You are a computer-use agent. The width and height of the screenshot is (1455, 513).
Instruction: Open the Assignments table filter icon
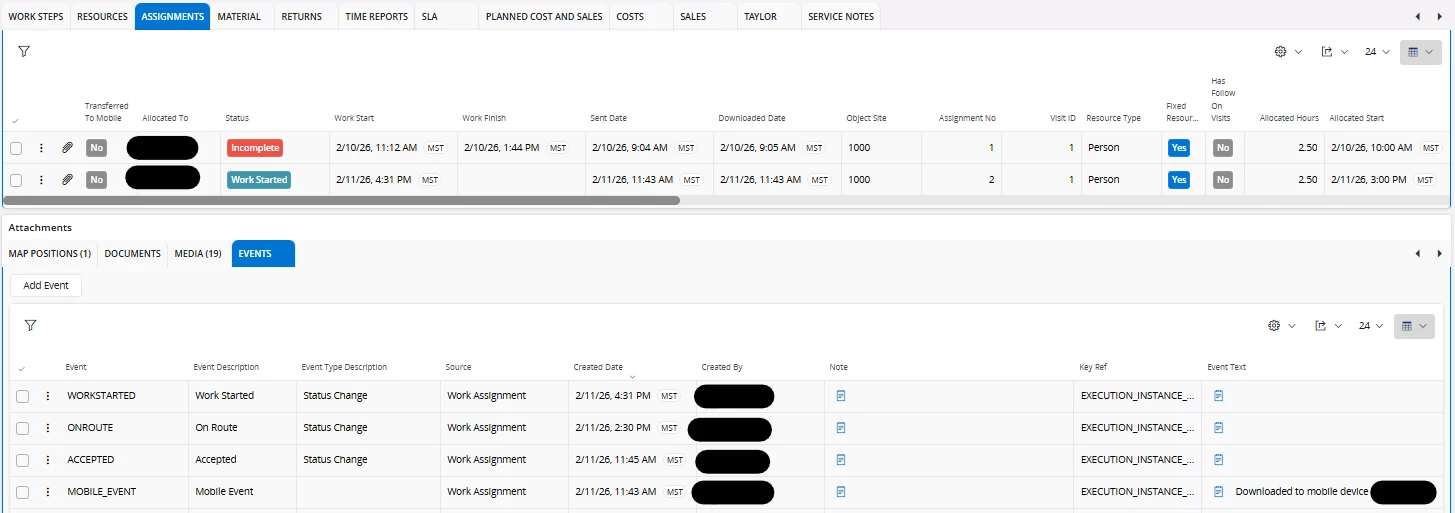pos(24,51)
